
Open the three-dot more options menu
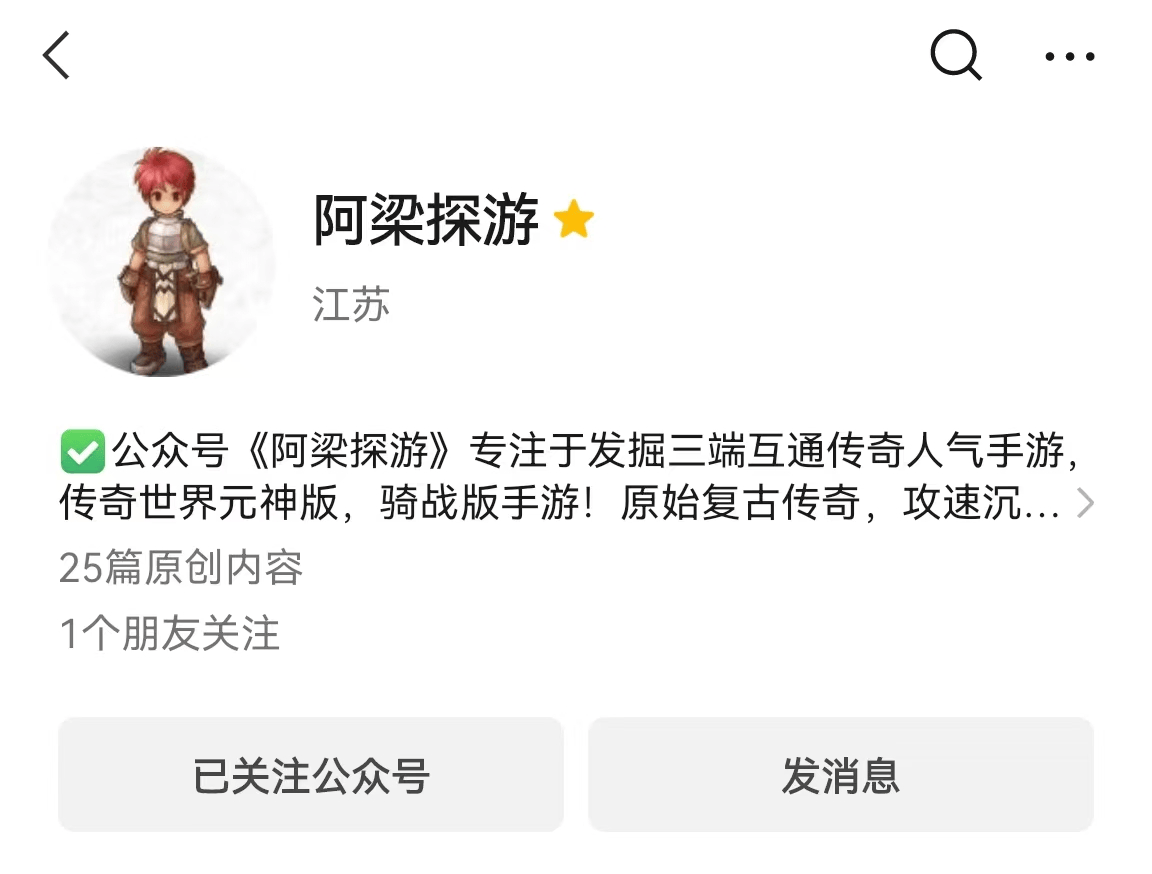1070,56
